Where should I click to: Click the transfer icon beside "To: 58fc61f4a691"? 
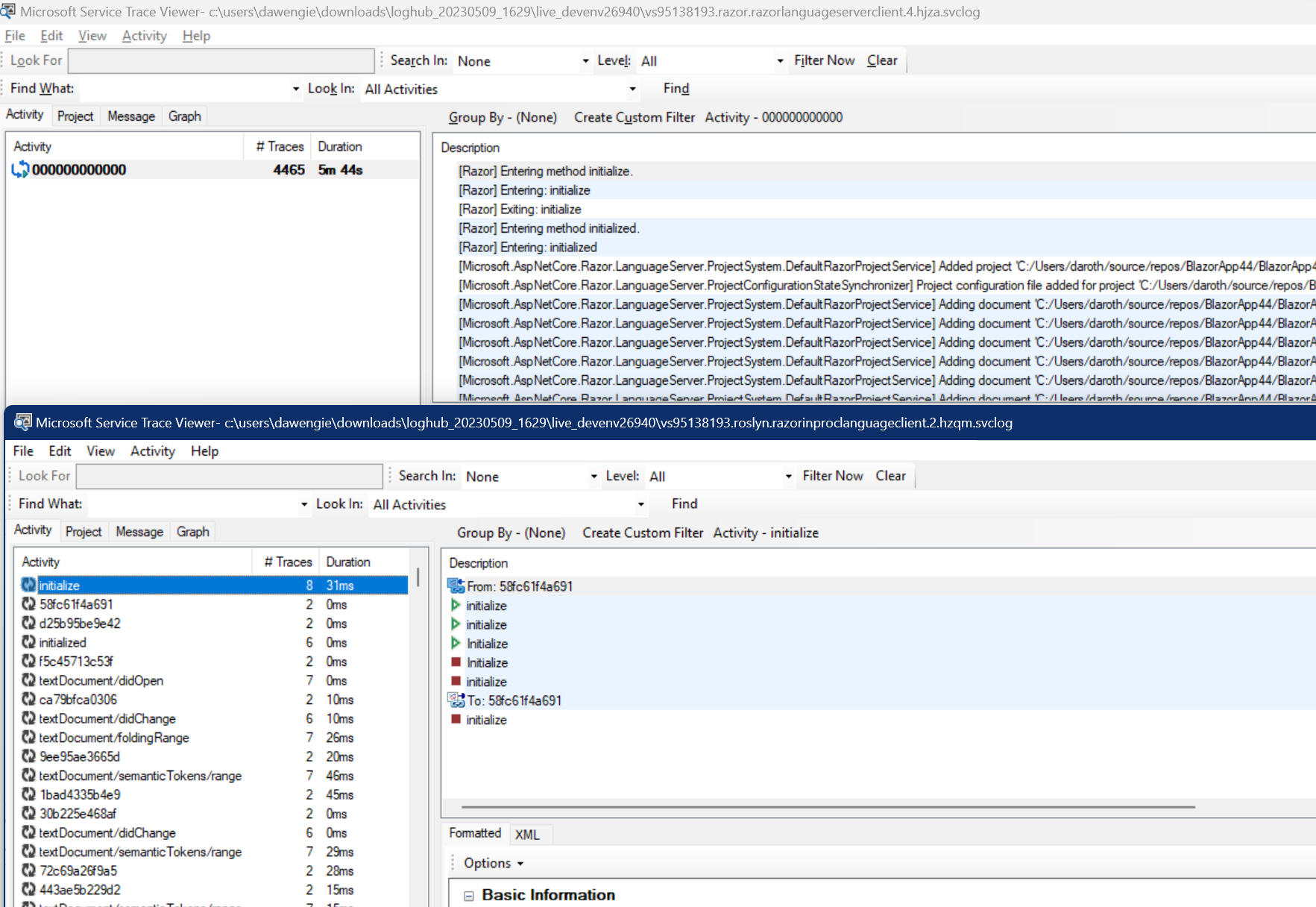[x=456, y=700]
